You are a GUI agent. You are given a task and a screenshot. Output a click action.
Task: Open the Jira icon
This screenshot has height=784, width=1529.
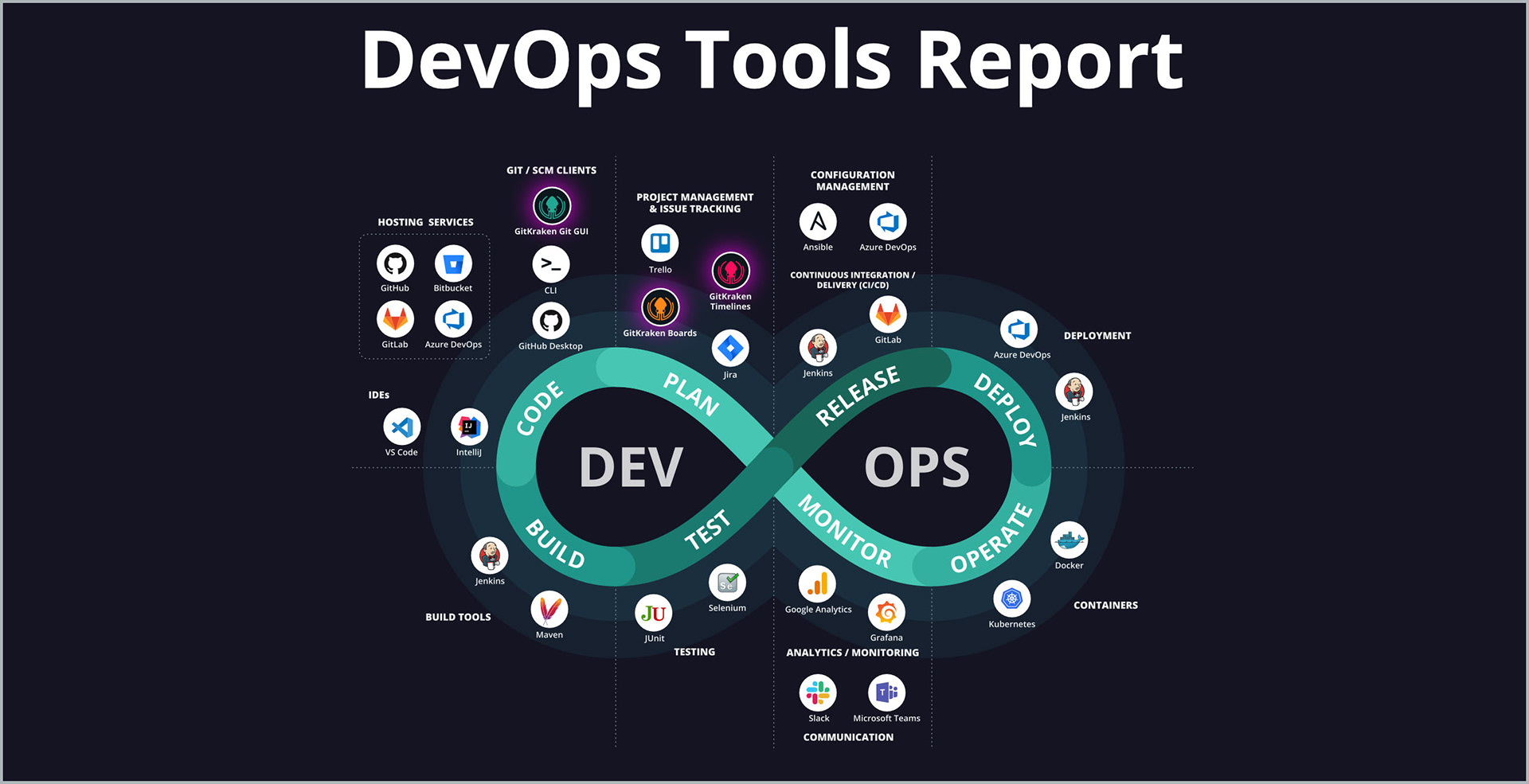[x=730, y=349]
